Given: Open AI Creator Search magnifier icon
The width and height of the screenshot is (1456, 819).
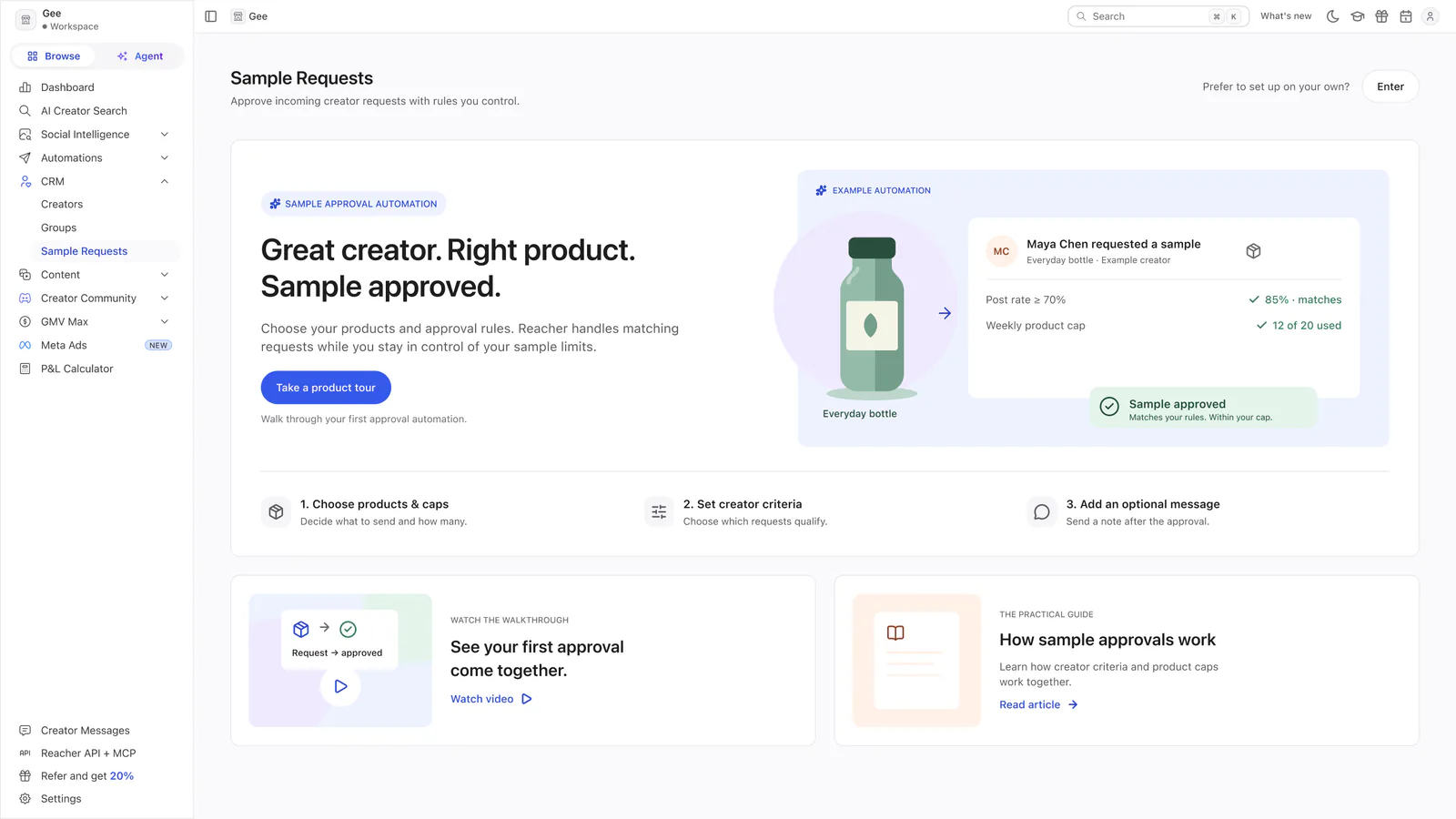Looking at the screenshot, I should [25, 111].
